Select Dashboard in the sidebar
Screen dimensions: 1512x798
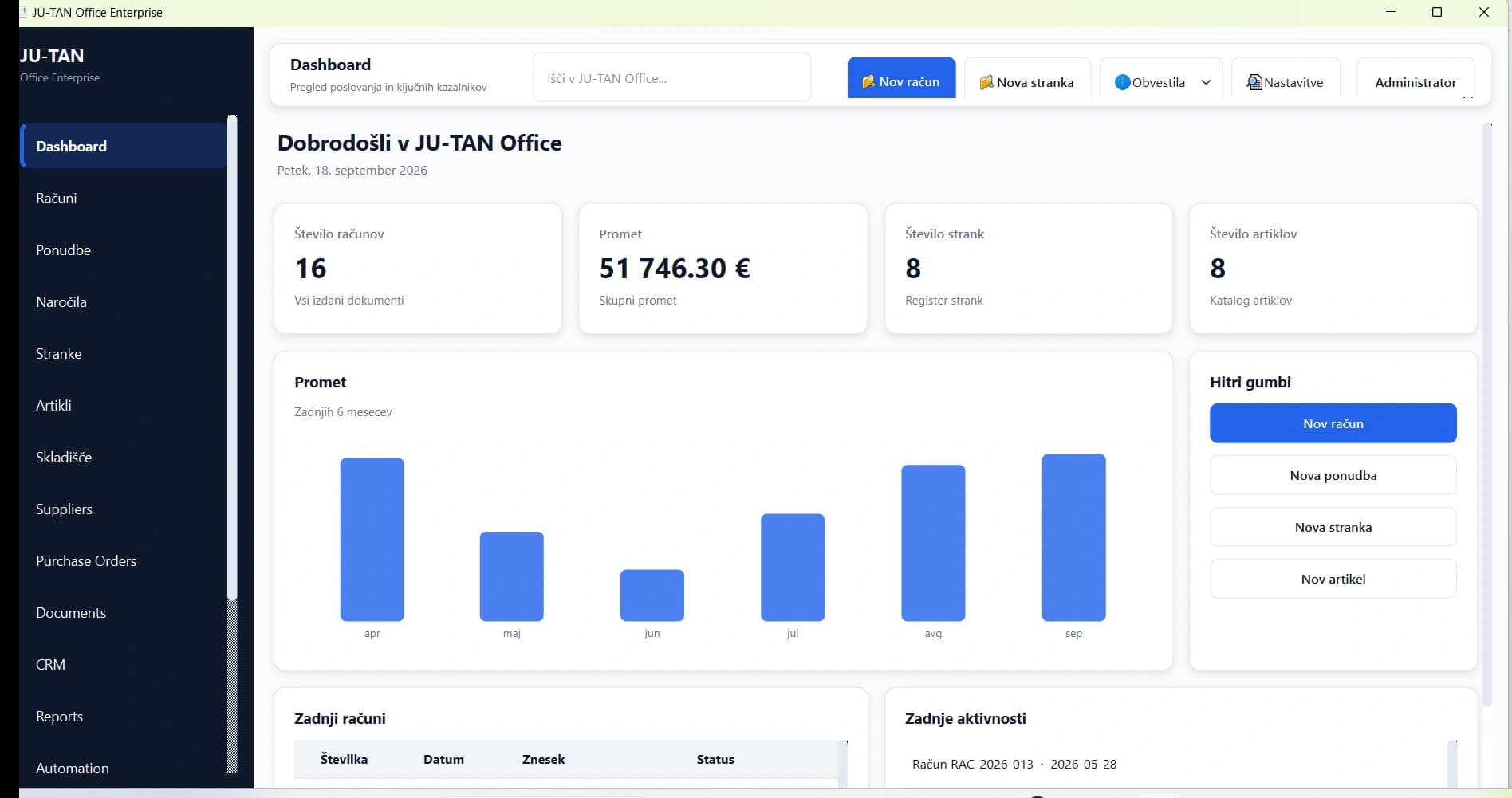point(124,146)
